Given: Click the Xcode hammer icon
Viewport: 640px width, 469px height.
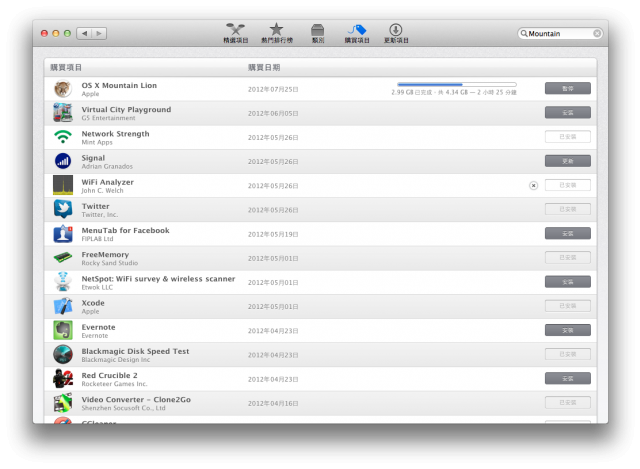Looking at the screenshot, I should [63, 306].
